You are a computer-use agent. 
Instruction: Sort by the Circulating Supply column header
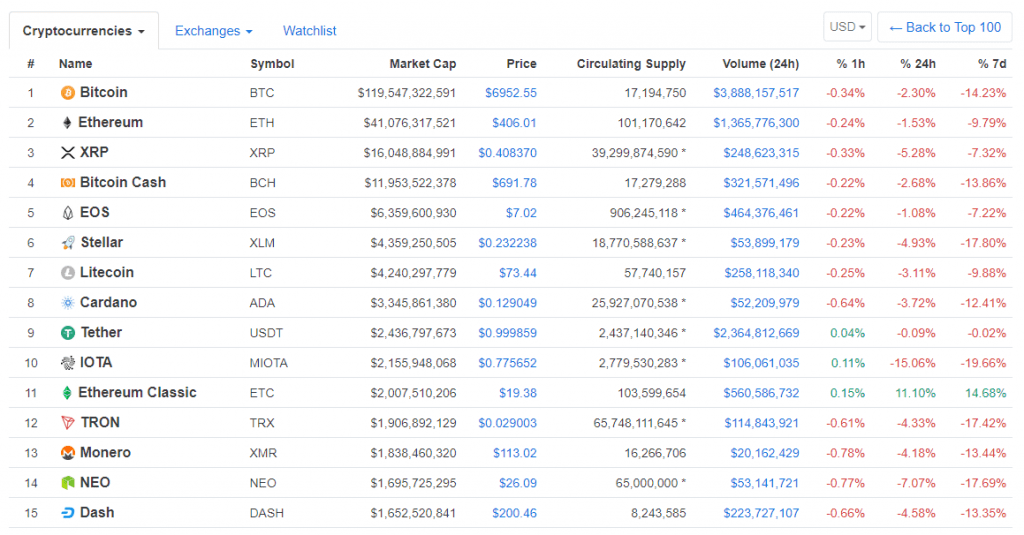(631, 64)
